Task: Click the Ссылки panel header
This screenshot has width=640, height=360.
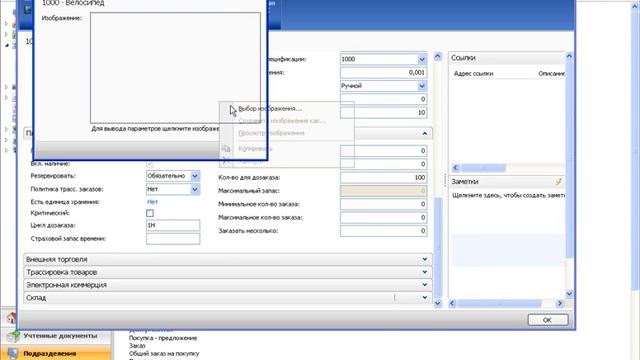Action: click(507, 58)
